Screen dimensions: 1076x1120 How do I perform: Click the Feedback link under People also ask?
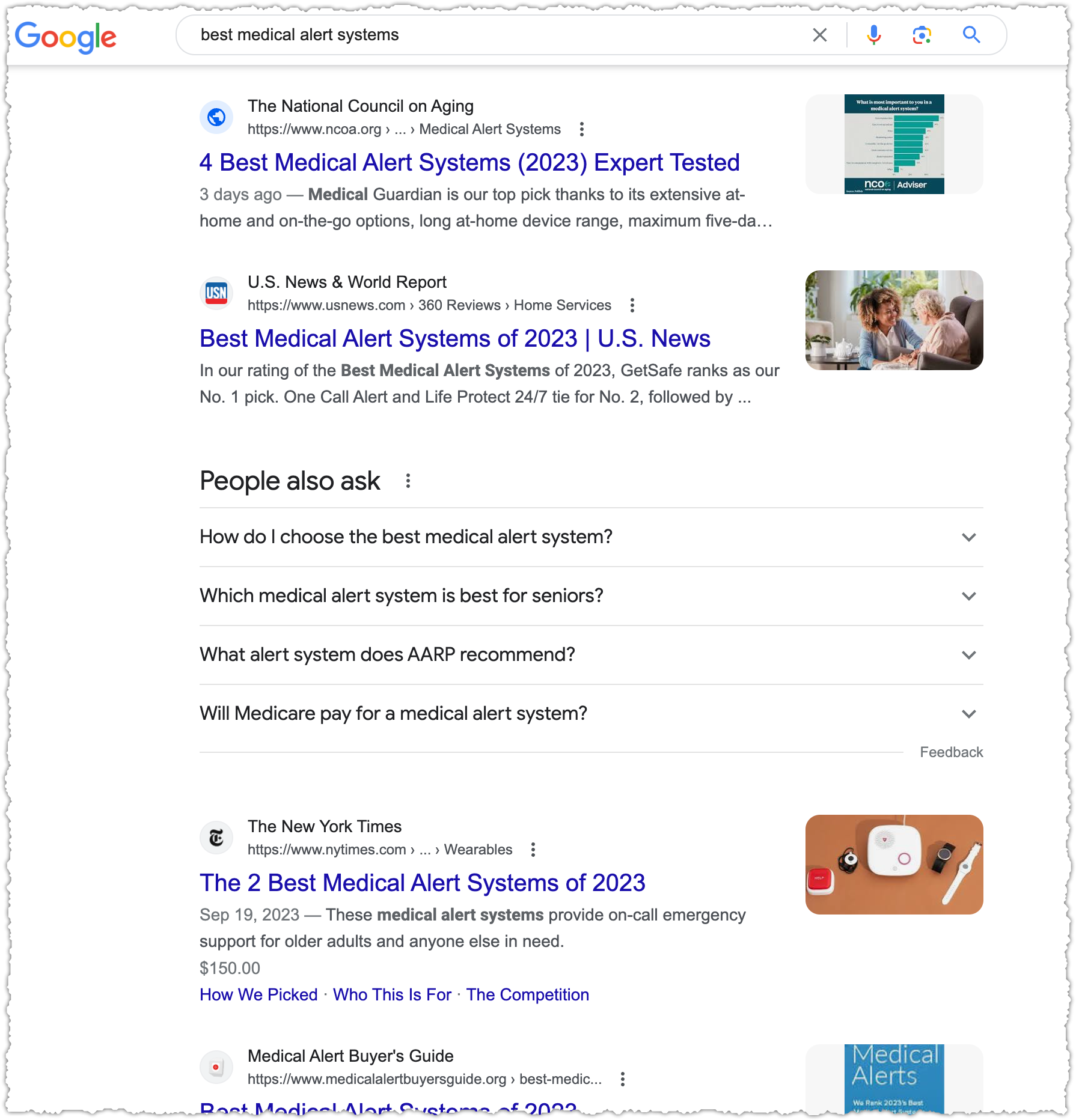(952, 752)
